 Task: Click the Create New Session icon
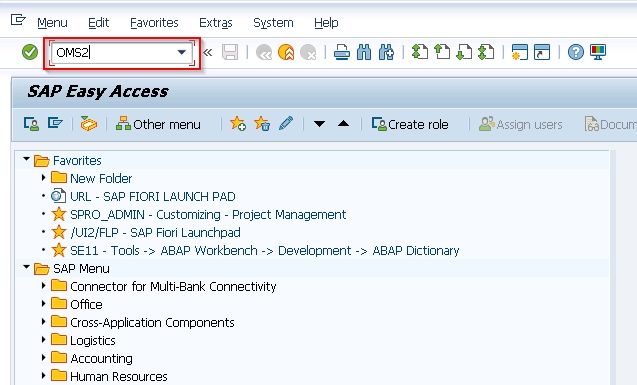tap(520, 52)
